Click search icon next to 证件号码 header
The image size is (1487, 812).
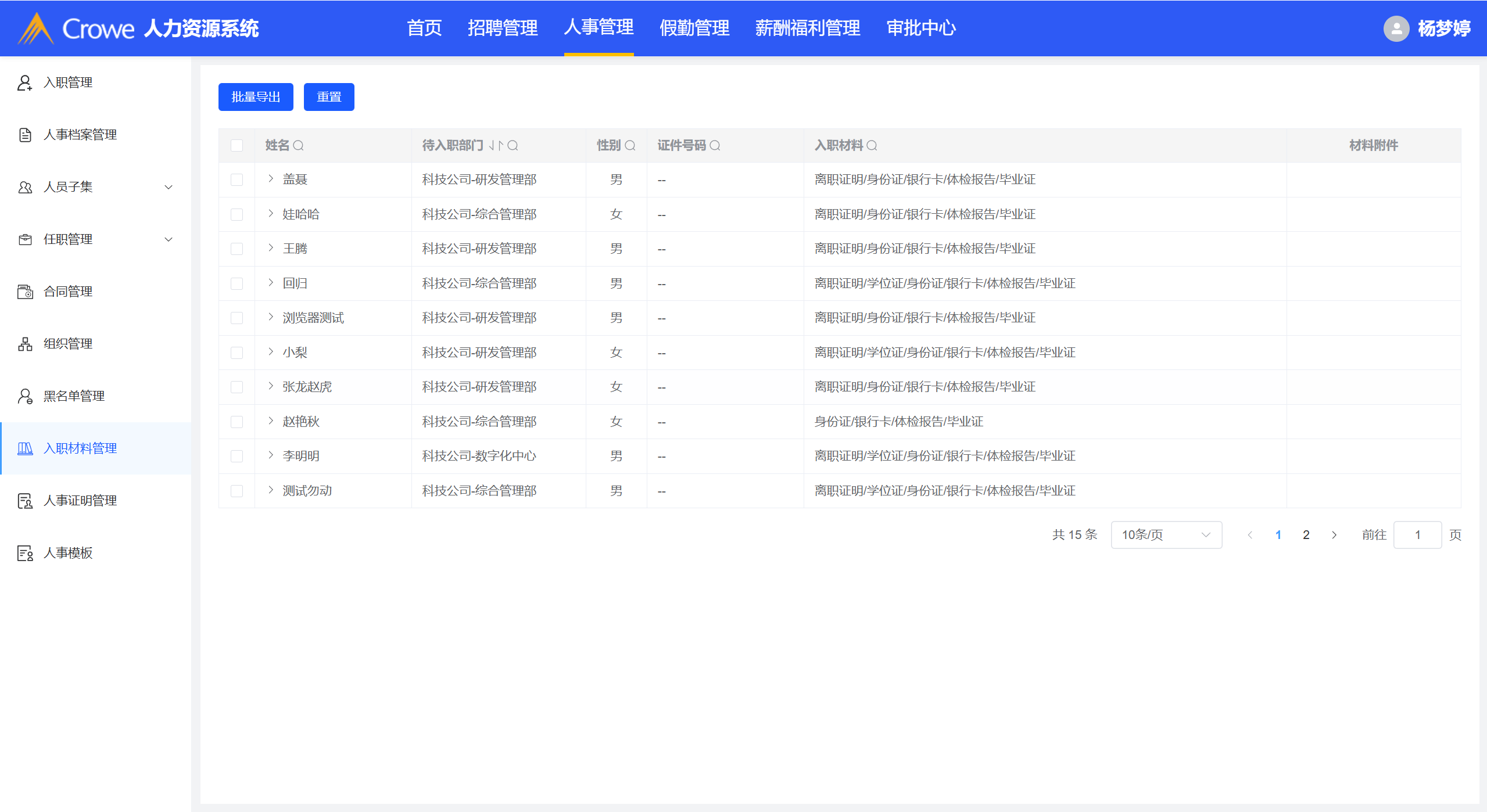pyautogui.click(x=715, y=145)
